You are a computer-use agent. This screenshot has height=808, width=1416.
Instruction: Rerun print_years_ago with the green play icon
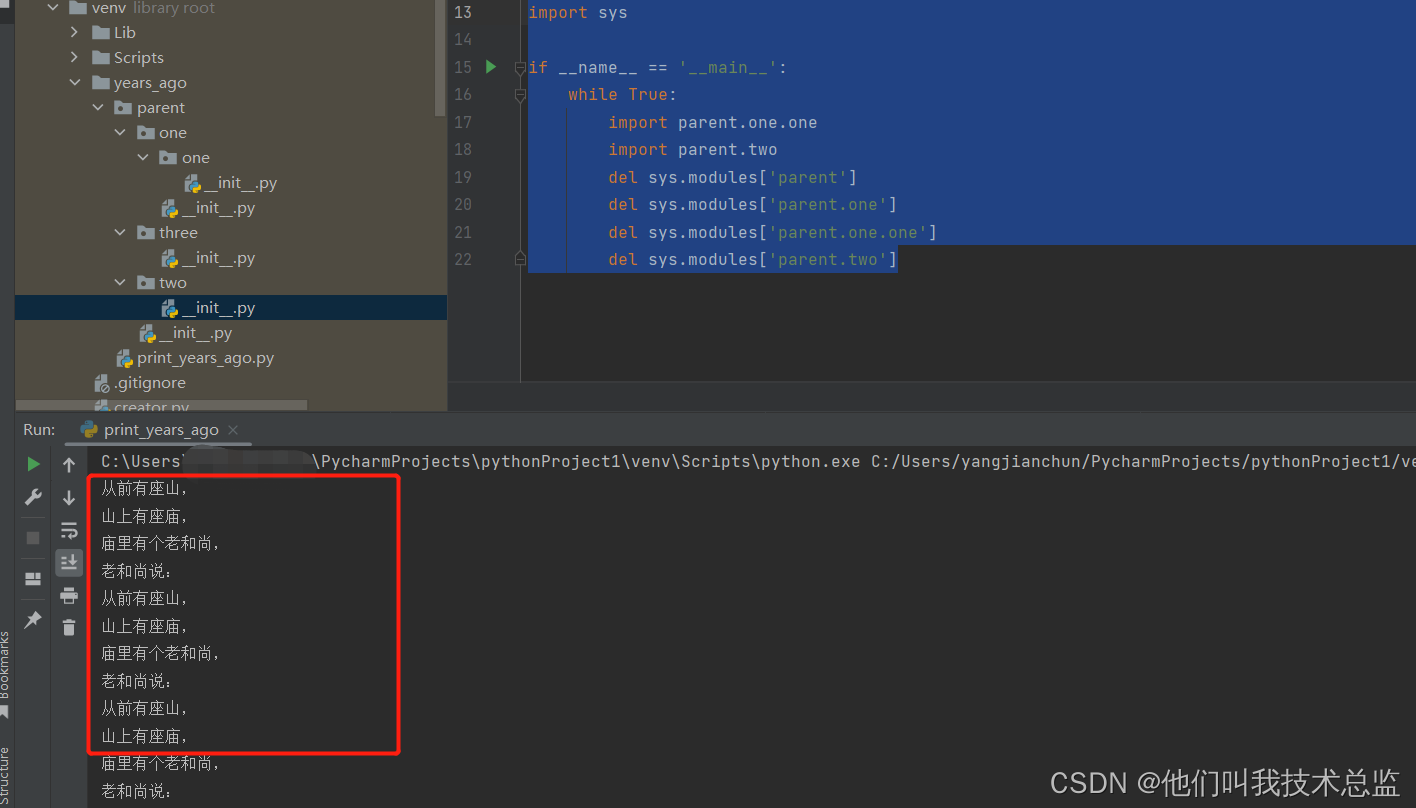[33, 464]
